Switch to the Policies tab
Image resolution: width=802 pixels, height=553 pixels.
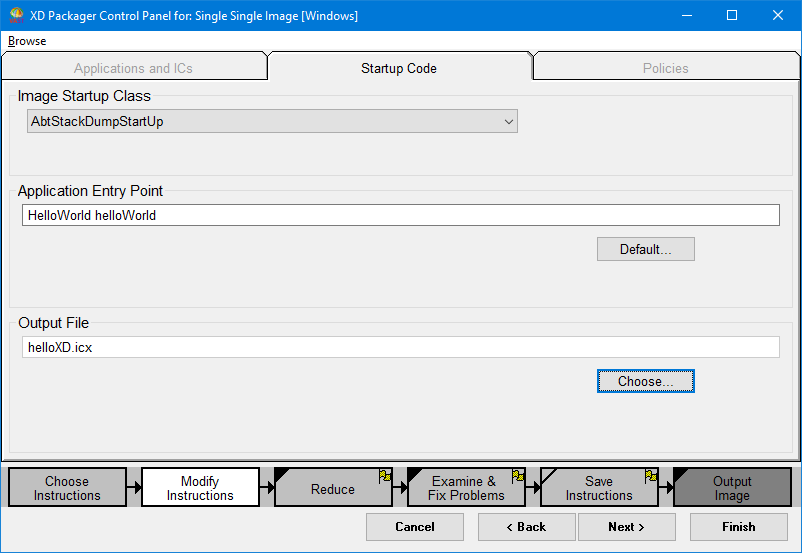coord(665,68)
